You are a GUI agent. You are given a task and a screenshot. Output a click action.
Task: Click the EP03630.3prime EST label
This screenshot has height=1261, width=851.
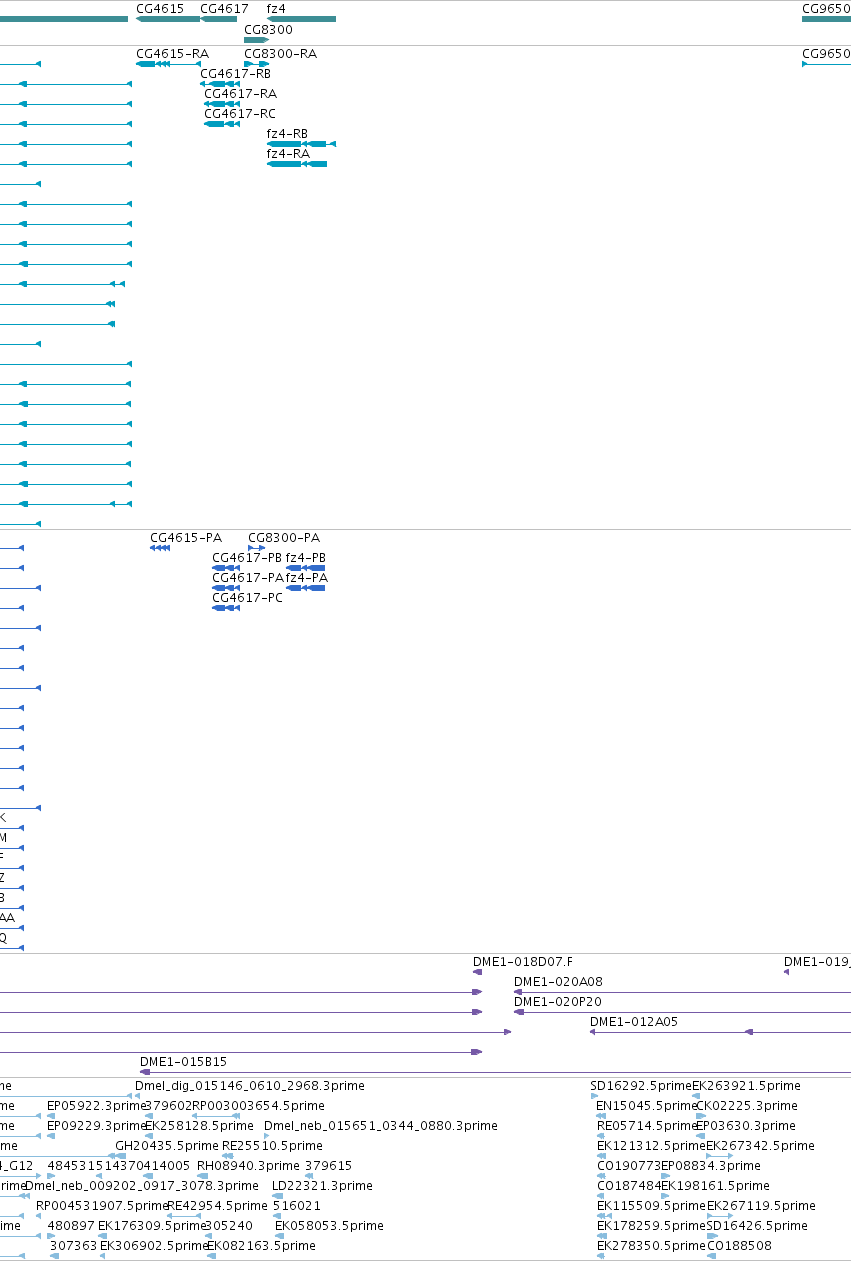pyautogui.click(x=746, y=1126)
